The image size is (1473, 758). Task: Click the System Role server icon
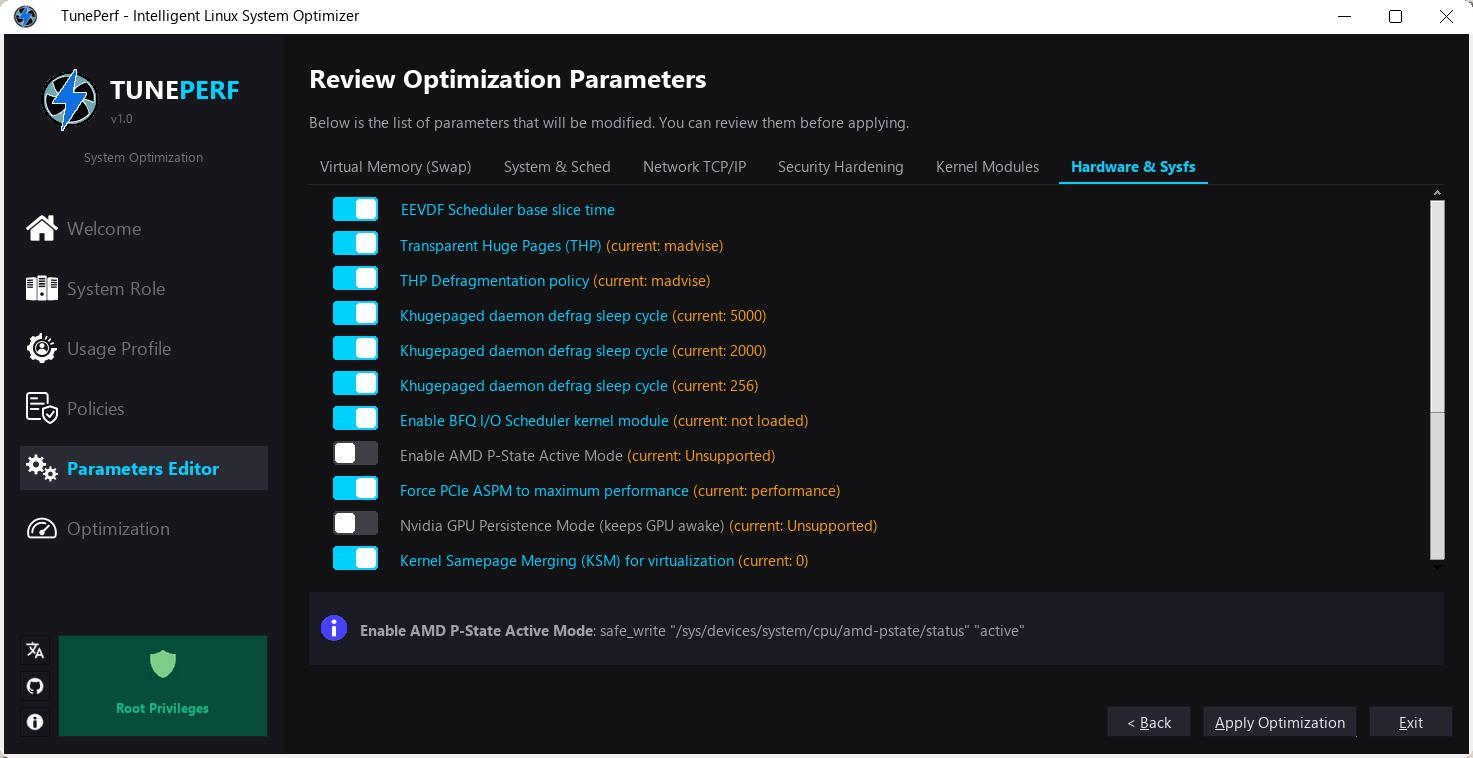(42, 289)
